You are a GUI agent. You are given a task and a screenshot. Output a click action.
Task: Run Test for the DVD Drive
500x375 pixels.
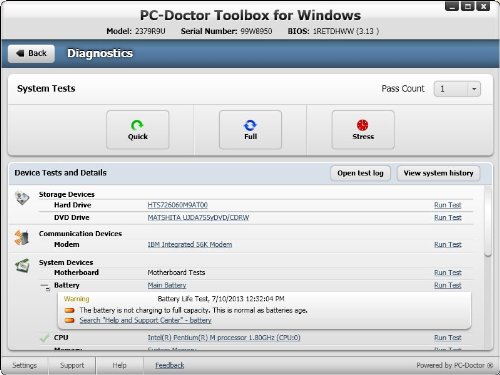[x=448, y=218]
